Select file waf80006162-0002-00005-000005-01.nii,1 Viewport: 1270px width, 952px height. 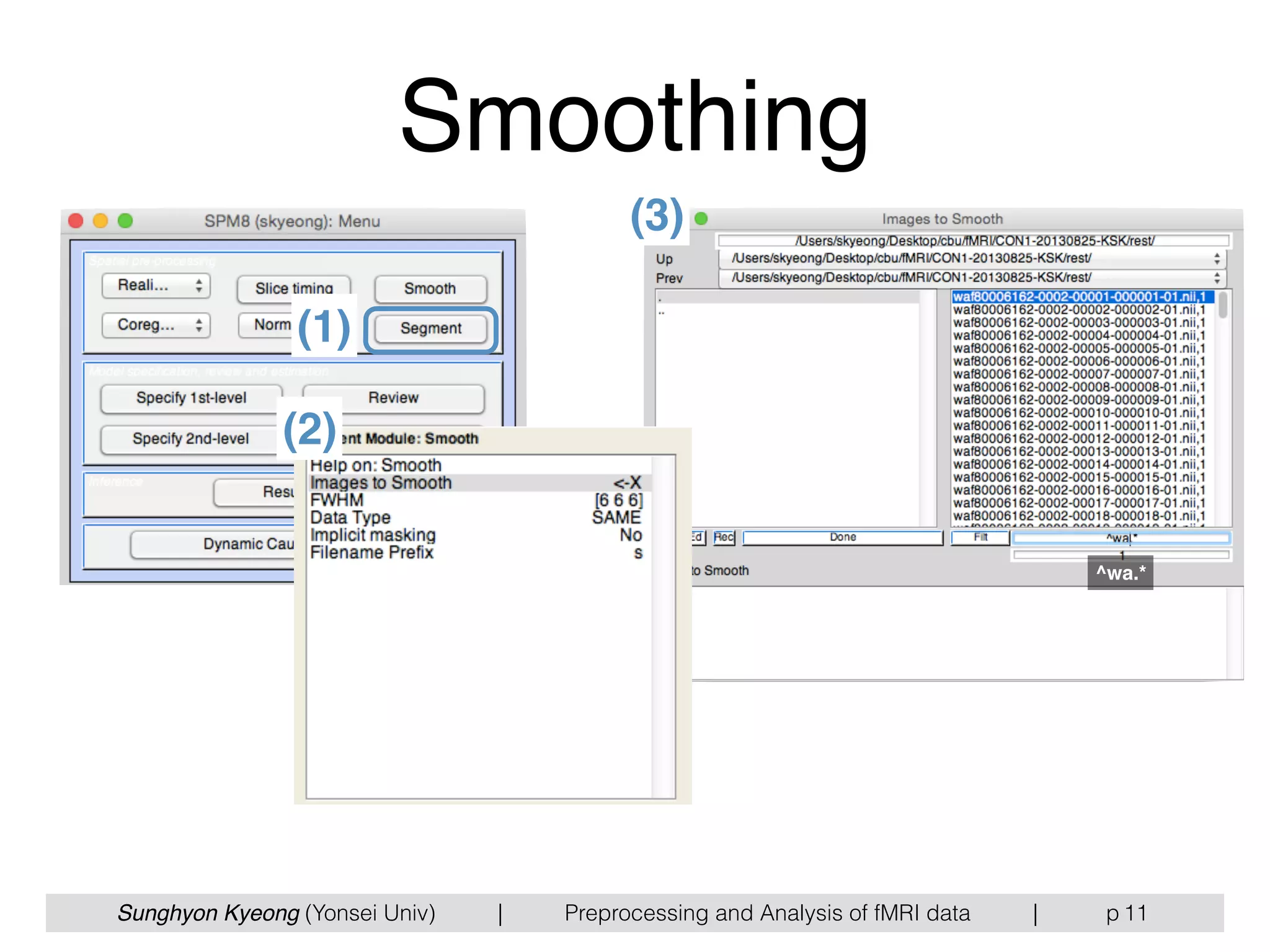pyautogui.click(x=1083, y=349)
